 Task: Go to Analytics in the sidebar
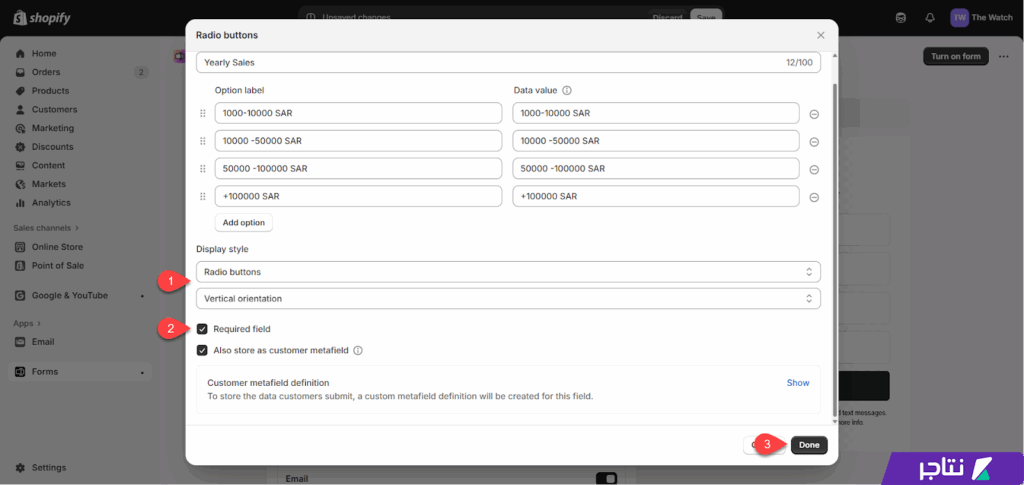coord(51,203)
